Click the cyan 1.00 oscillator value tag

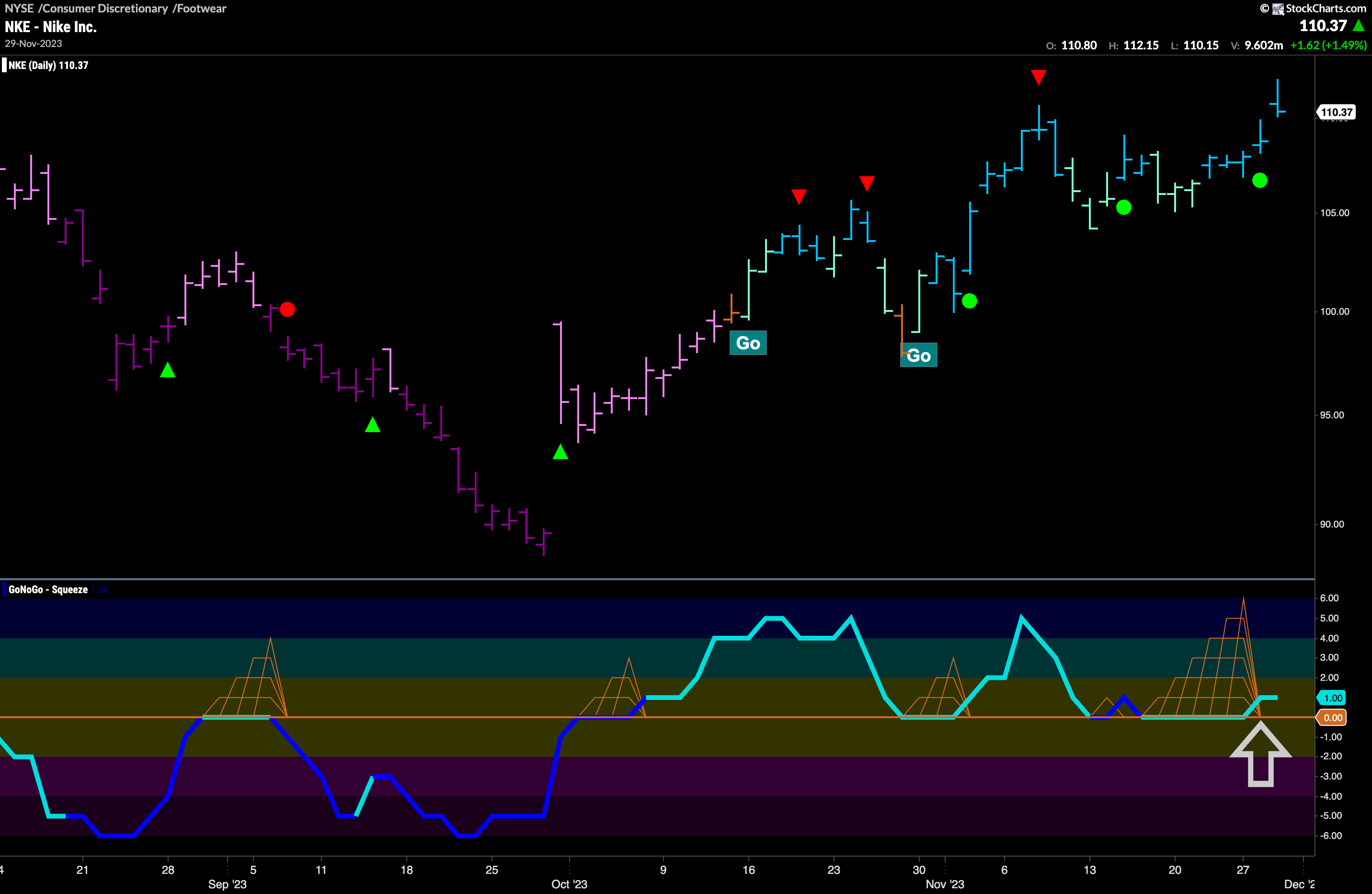click(1332, 698)
